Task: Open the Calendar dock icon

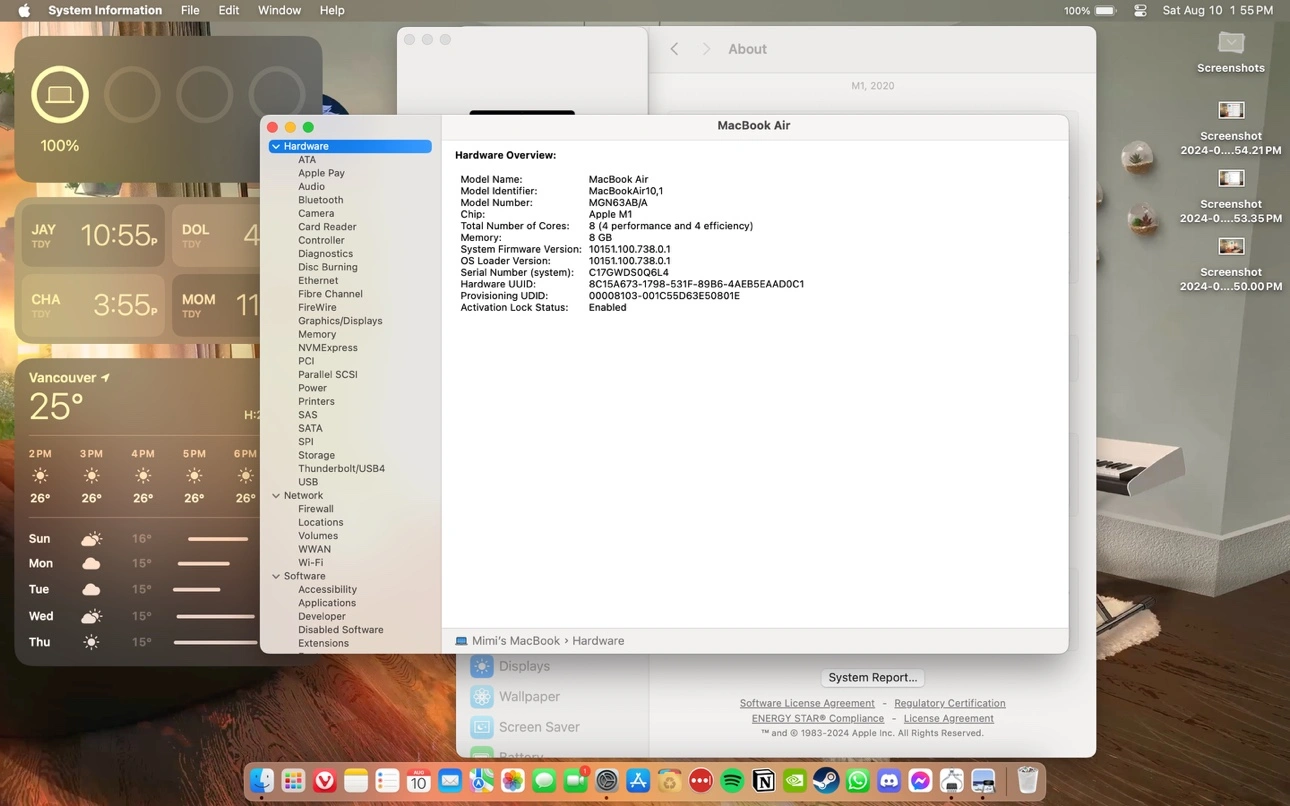Action: (419, 781)
